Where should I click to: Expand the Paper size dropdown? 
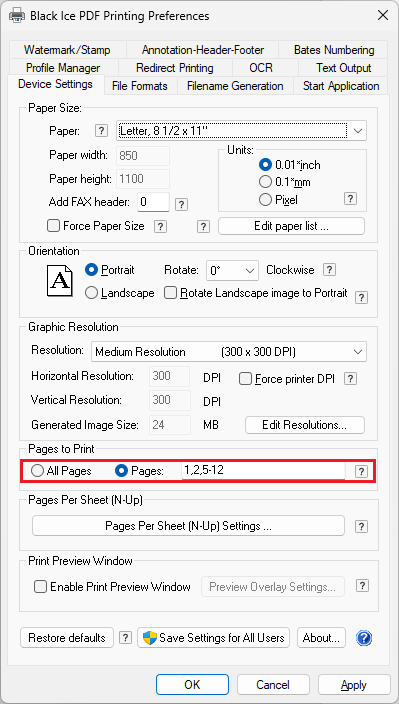click(241, 131)
